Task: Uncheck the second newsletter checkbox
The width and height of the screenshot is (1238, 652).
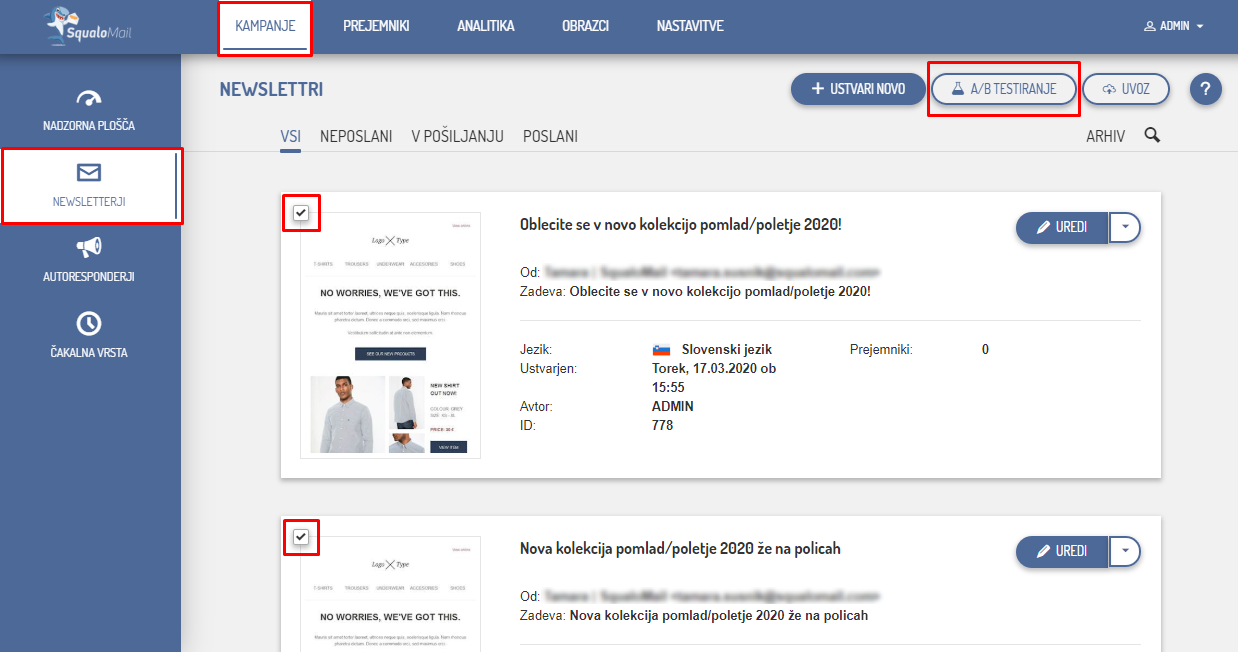Action: [x=301, y=537]
